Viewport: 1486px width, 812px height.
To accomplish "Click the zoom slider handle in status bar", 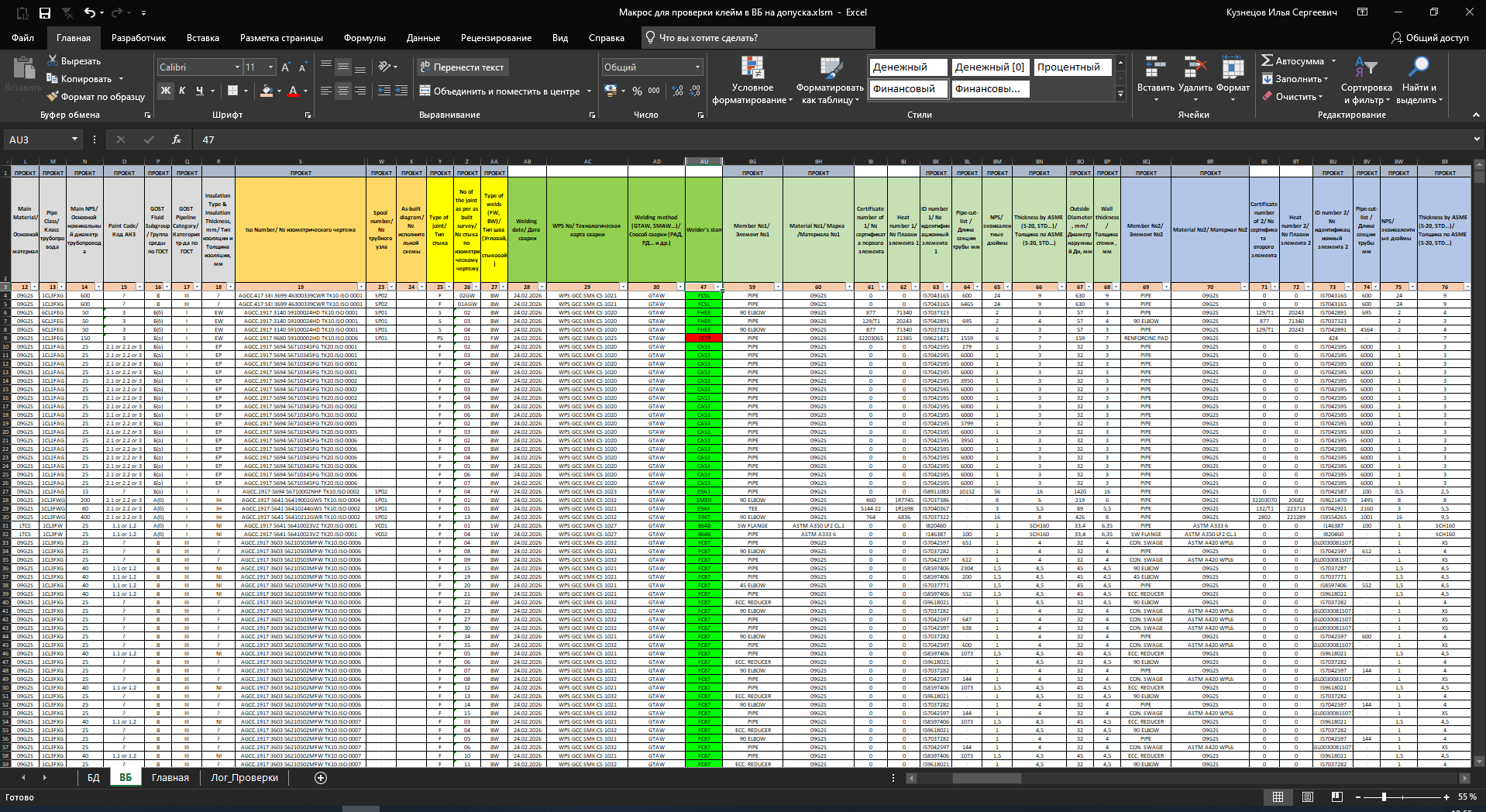I will (x=1384, y=797).
